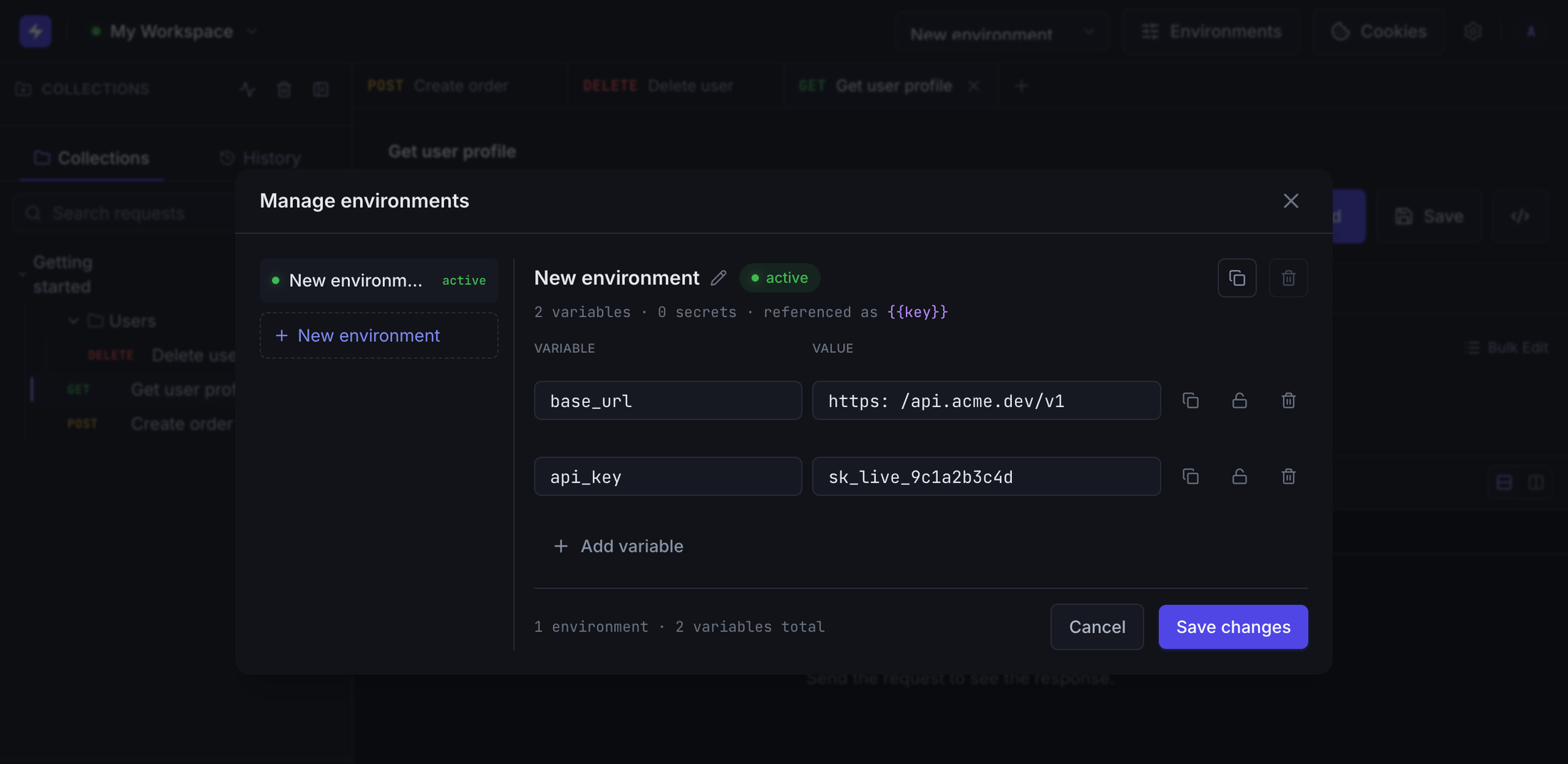The width and height of the screenshot is (1568, 764).
Task: Switch to the Delete user request tab
Action: 674,86
